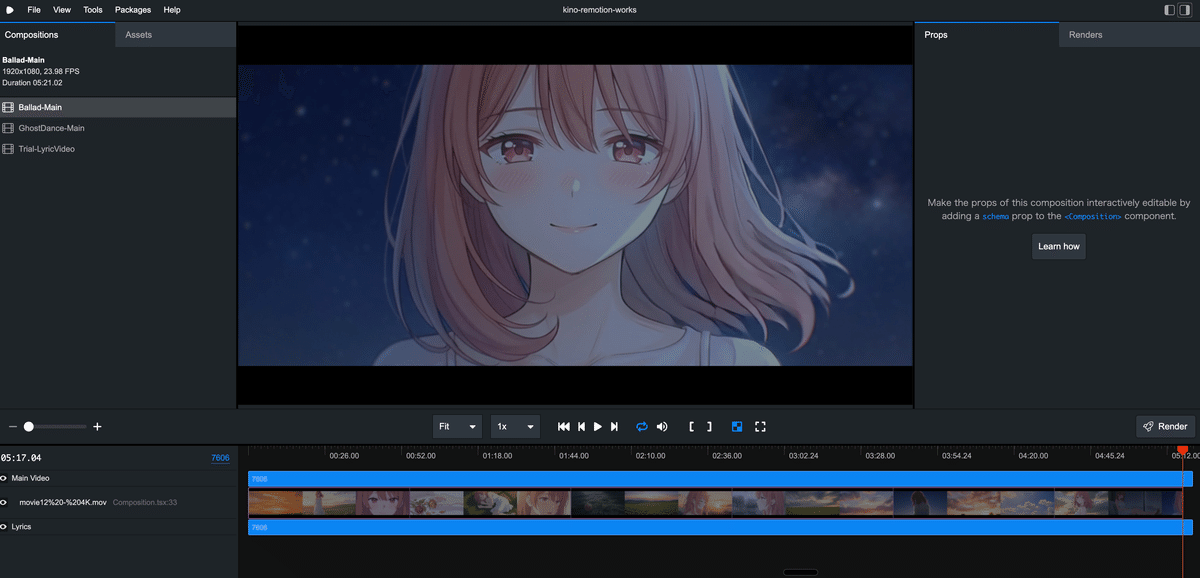Jump to start with skip-back icon
The image size is (1200, 578).
(x=563, y=426)
